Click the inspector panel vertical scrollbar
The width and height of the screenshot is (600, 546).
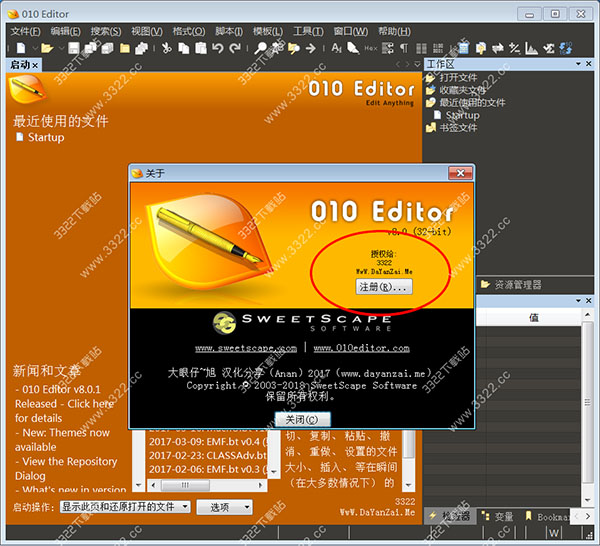pyautogui.click(x=587, y=407)
